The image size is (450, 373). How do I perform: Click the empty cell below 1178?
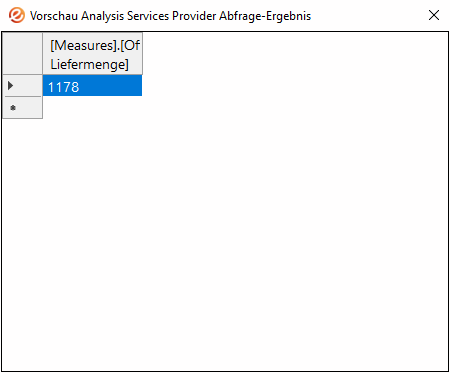pyautogui.click(x=92, y=107)
